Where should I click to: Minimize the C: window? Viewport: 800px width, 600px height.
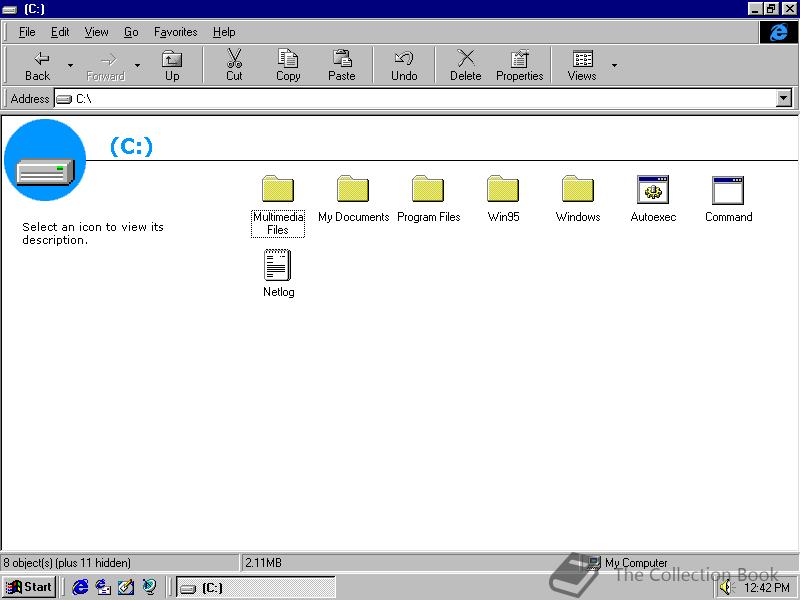pyautogui.click(x=755, y=9)
